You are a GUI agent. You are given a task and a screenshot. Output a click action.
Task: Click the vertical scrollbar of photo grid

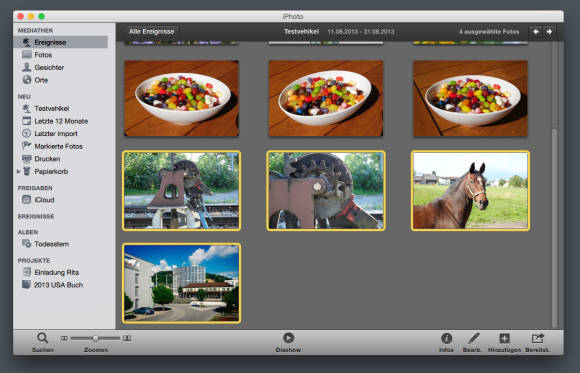(554, 228)
